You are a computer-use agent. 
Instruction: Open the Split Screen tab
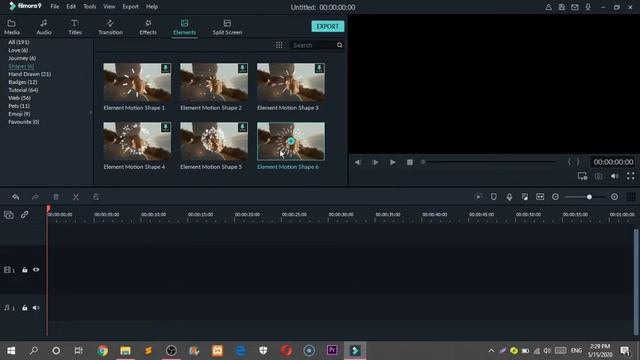pos(227,27)
